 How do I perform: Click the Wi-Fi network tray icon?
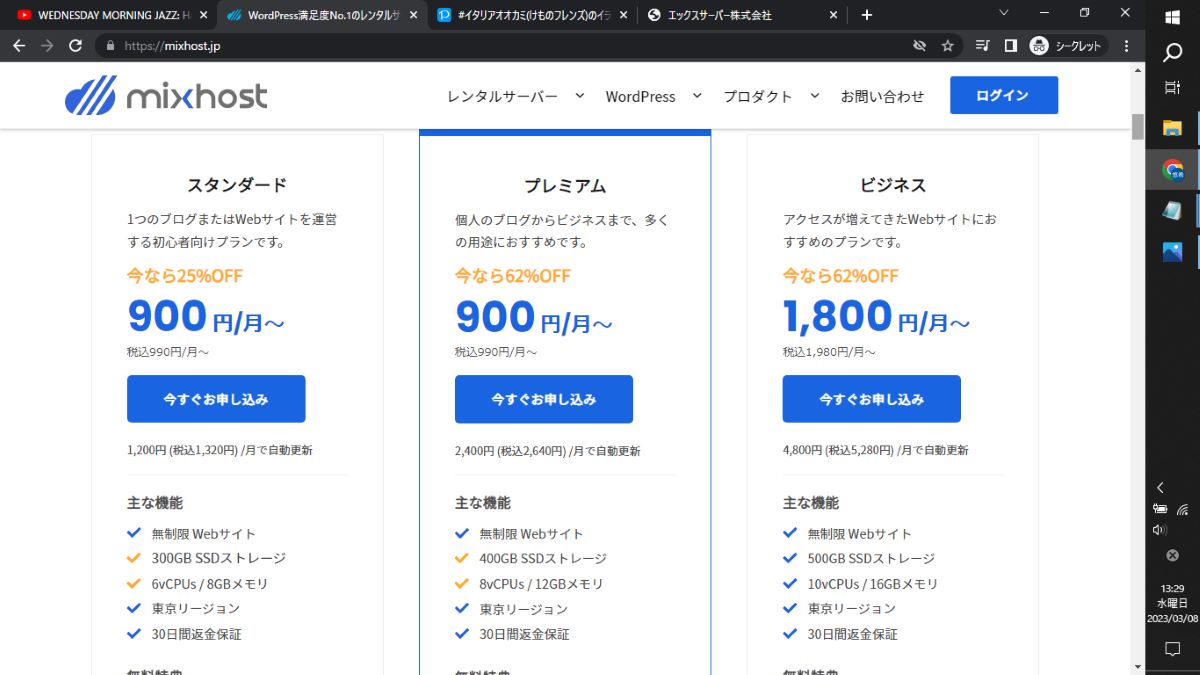1183,509
